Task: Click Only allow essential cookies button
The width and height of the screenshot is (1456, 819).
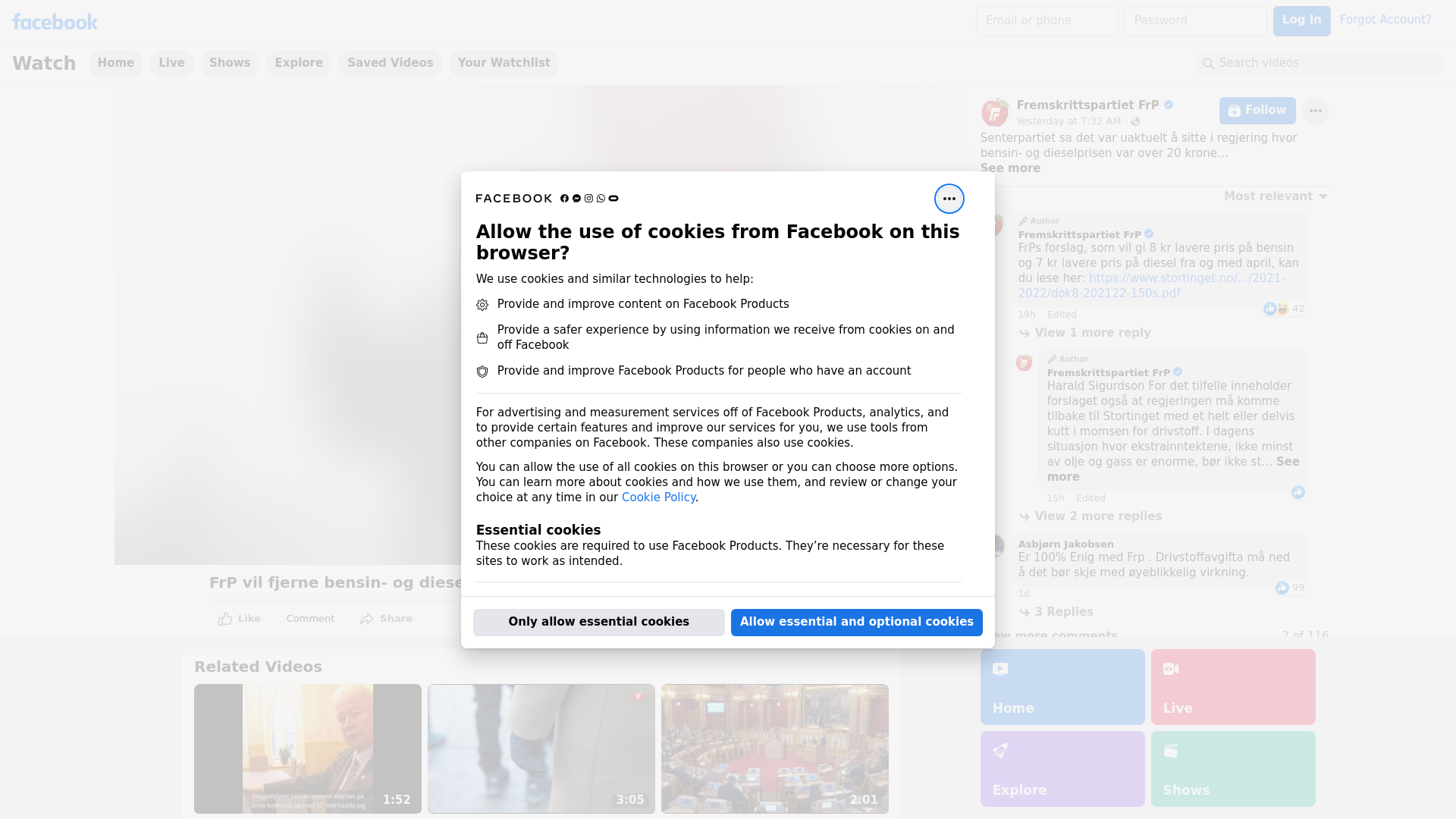Action: tap(599, 623)
